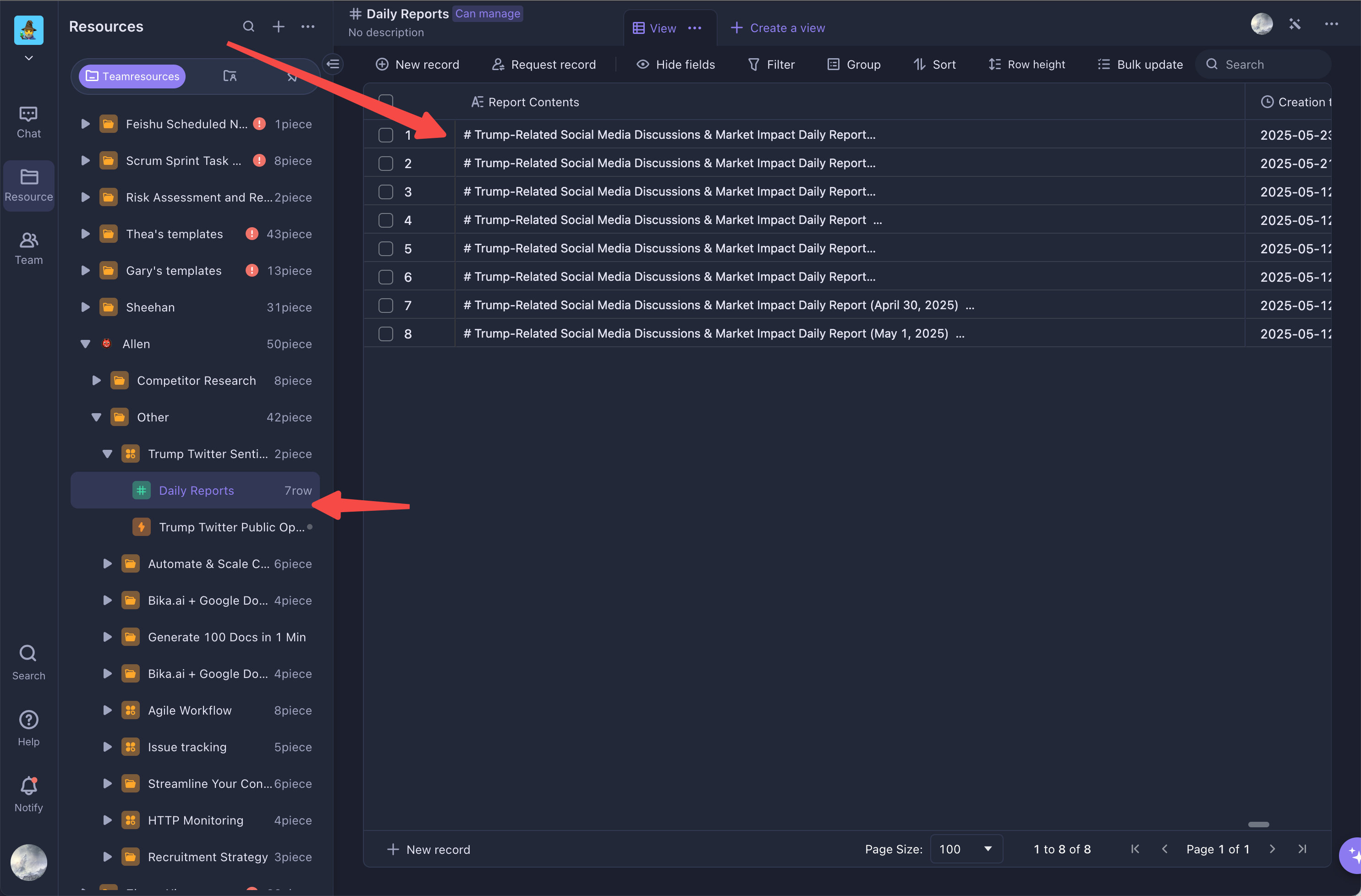Open the Feishu Scheduled warning icon
The height and width of the screenshot is (896, 1361).
pos(259,124)
